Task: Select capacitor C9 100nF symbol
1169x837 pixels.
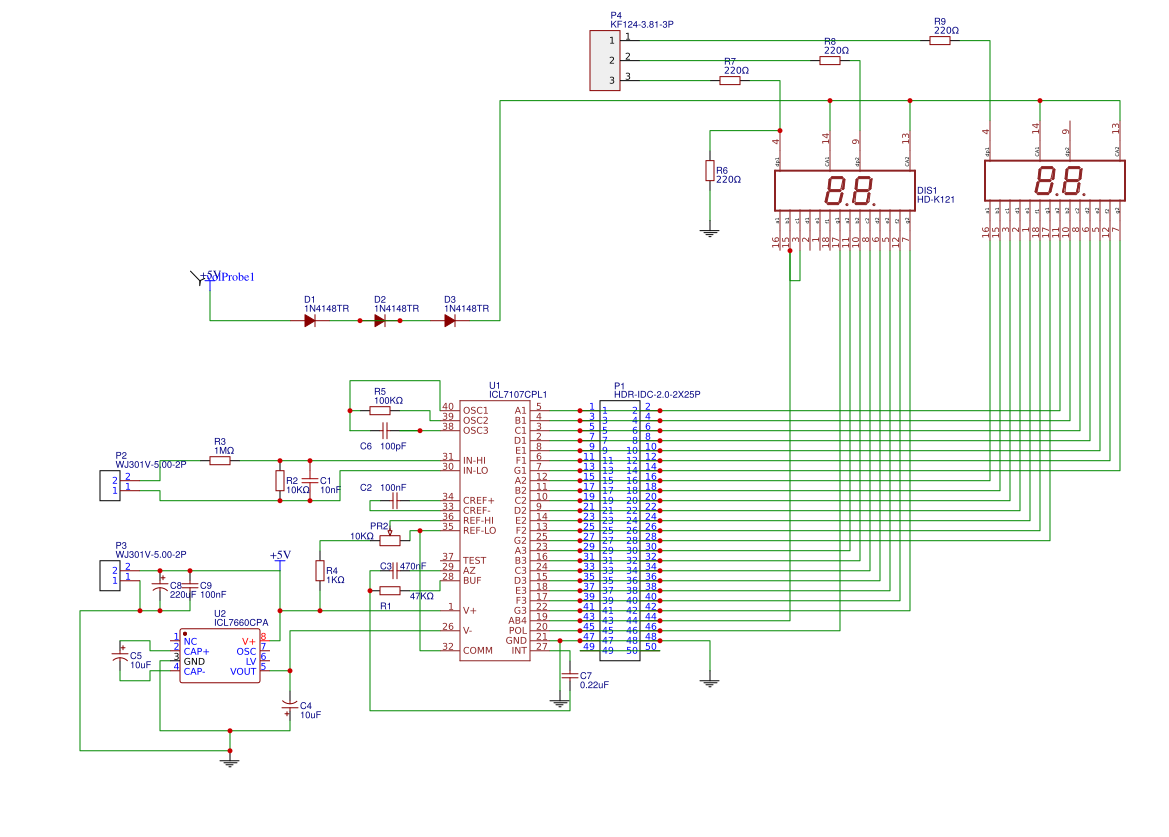Action: point(190,586)
